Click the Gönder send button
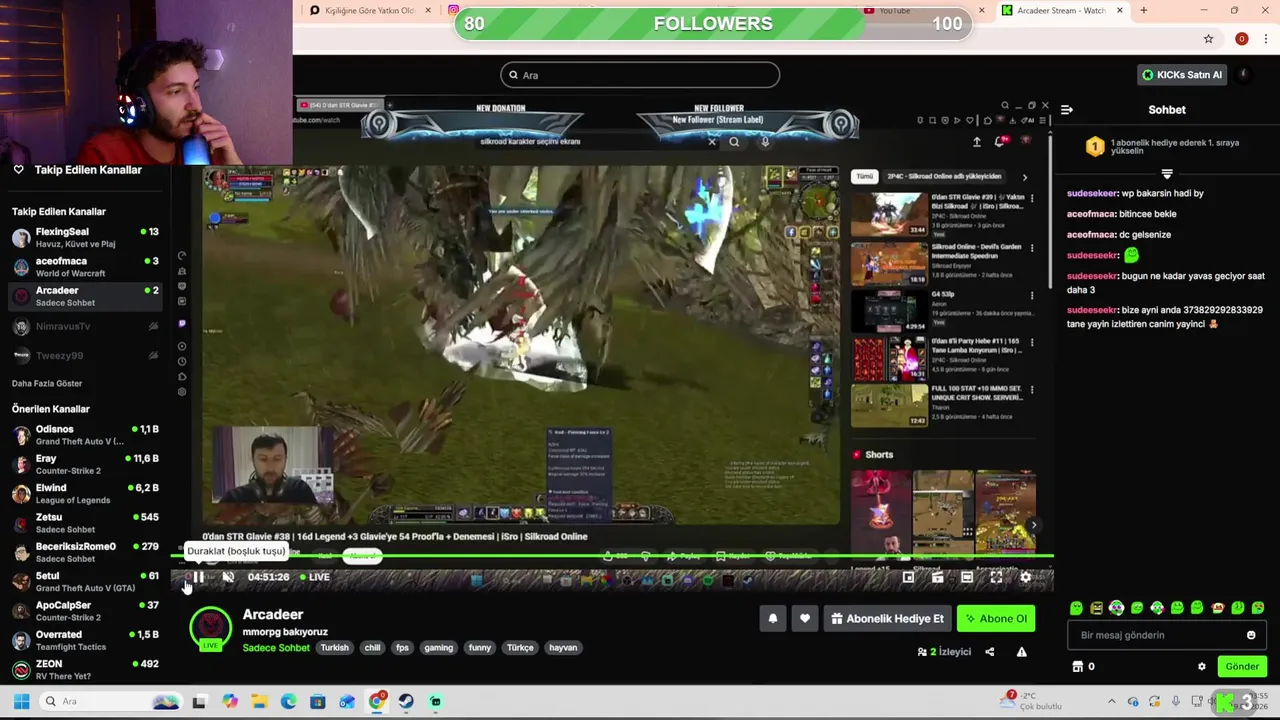The image size is (1280, 720). (x=1242, y=667)
